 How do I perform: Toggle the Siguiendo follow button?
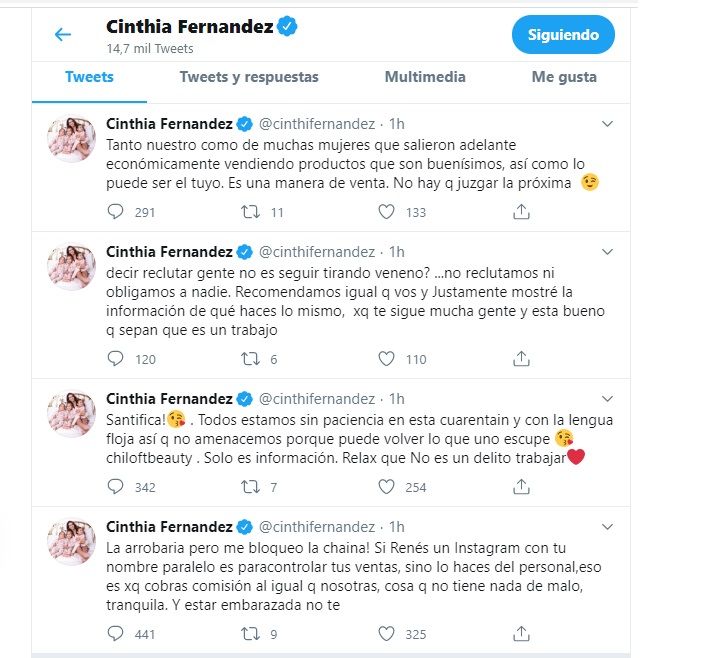pyautogui.click(x=563, y=35)
